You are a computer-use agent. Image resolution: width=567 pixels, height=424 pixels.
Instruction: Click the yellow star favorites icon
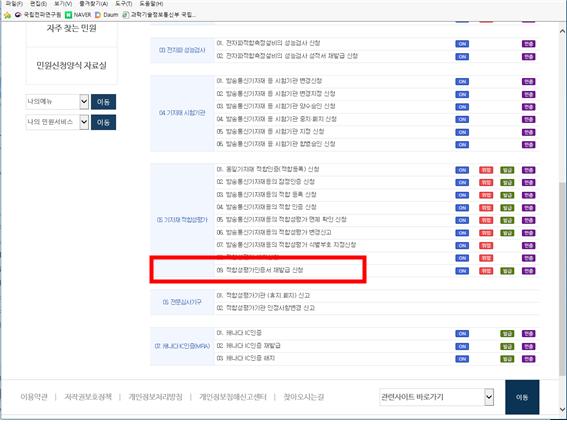pyautogui.click(x=7, y=15)
